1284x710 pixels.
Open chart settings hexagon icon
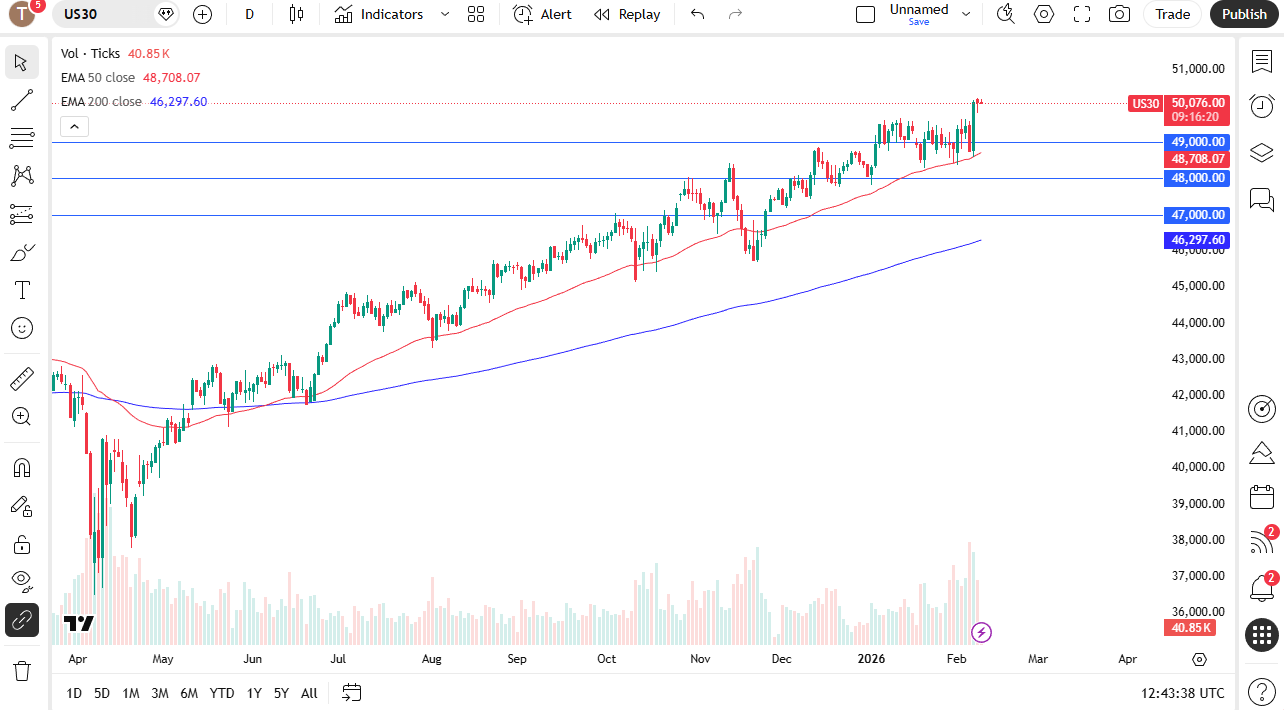point(1044,14)
